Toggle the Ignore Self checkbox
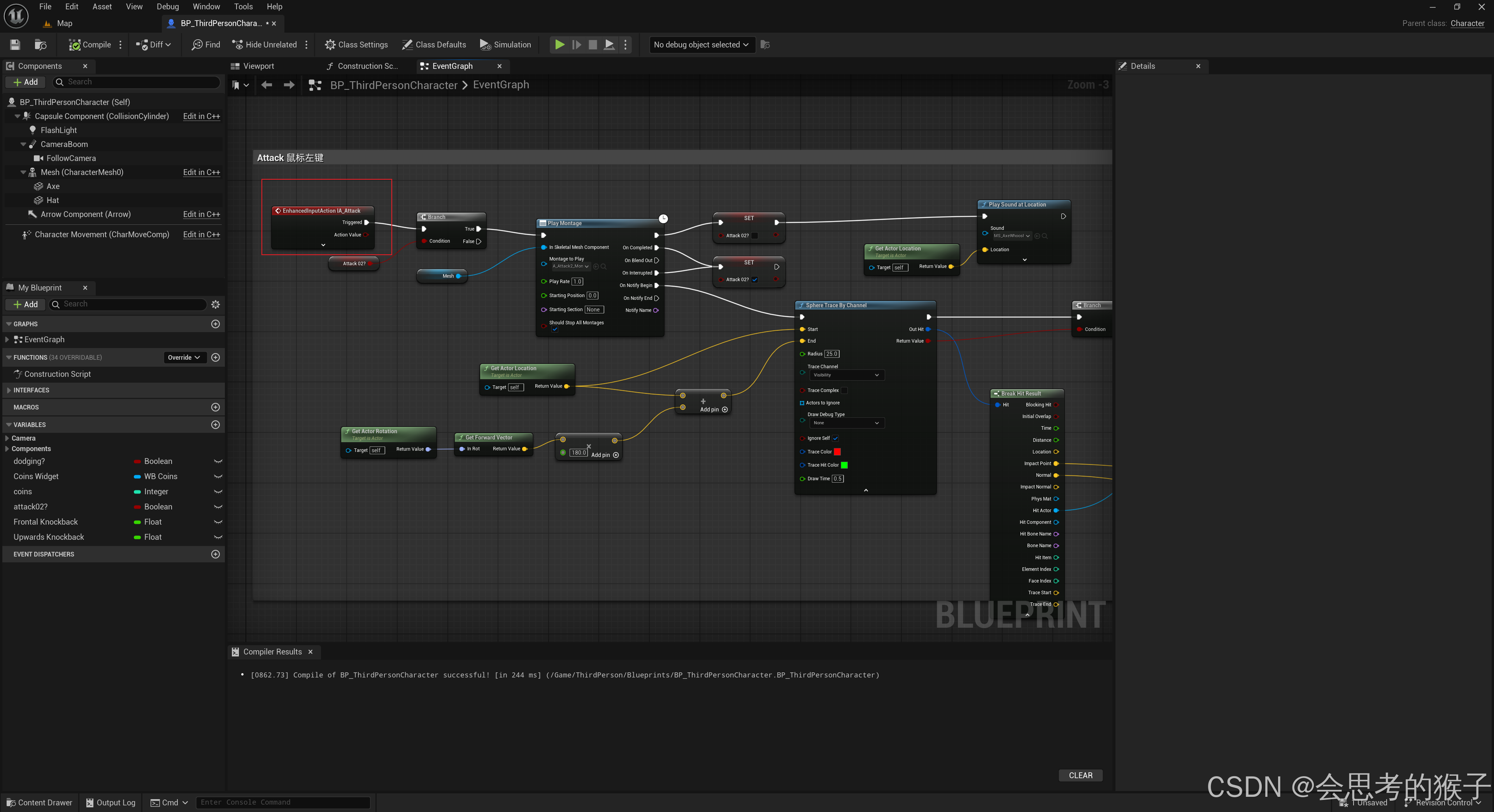The height and width of the screenshot is (812, 1494). pyautogui.click(x=835, y=438)
